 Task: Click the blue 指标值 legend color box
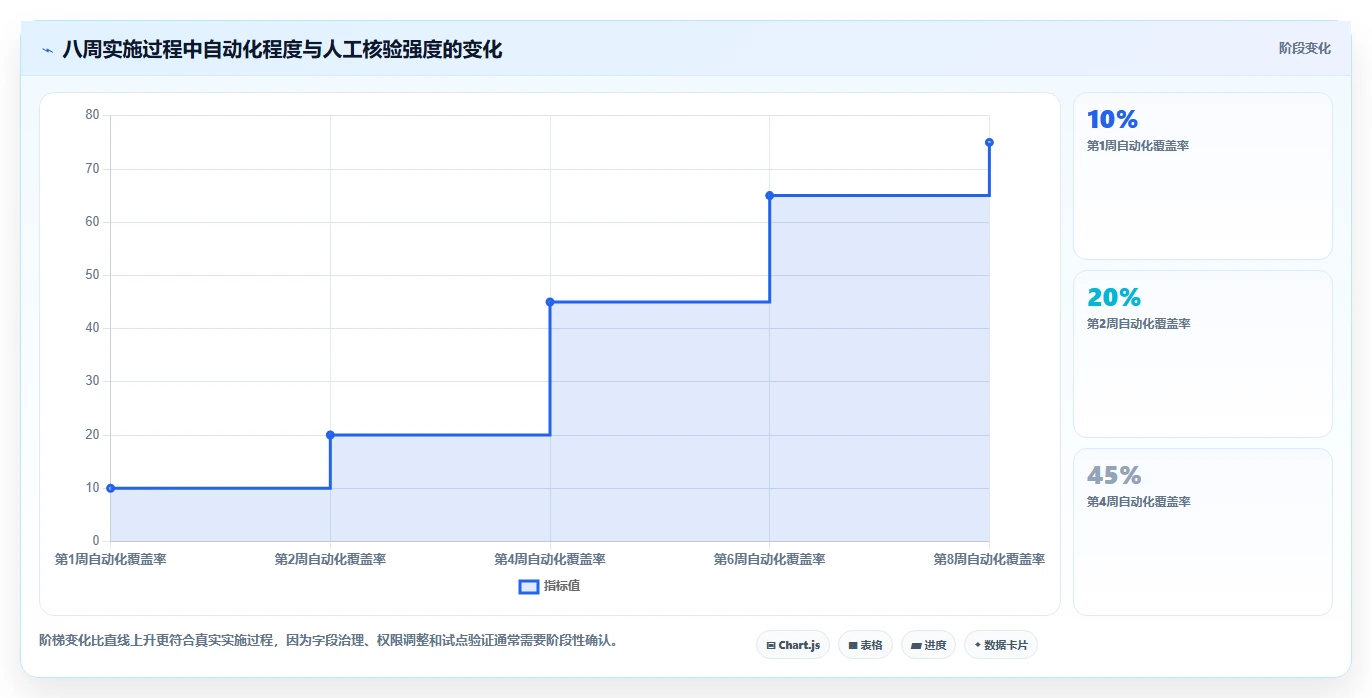[x=529, y=586]
